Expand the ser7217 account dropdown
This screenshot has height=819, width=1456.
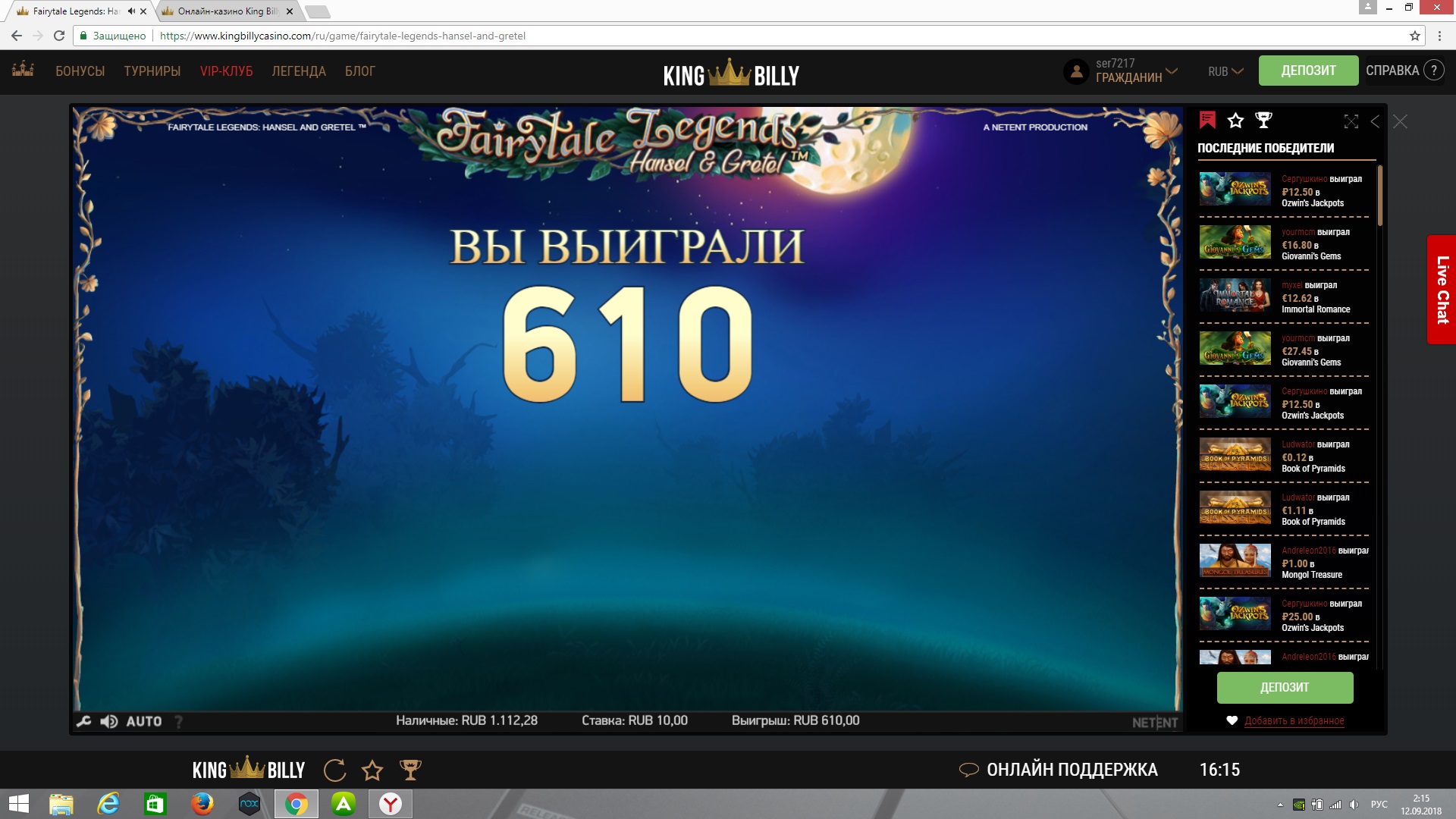point(1172,71)
